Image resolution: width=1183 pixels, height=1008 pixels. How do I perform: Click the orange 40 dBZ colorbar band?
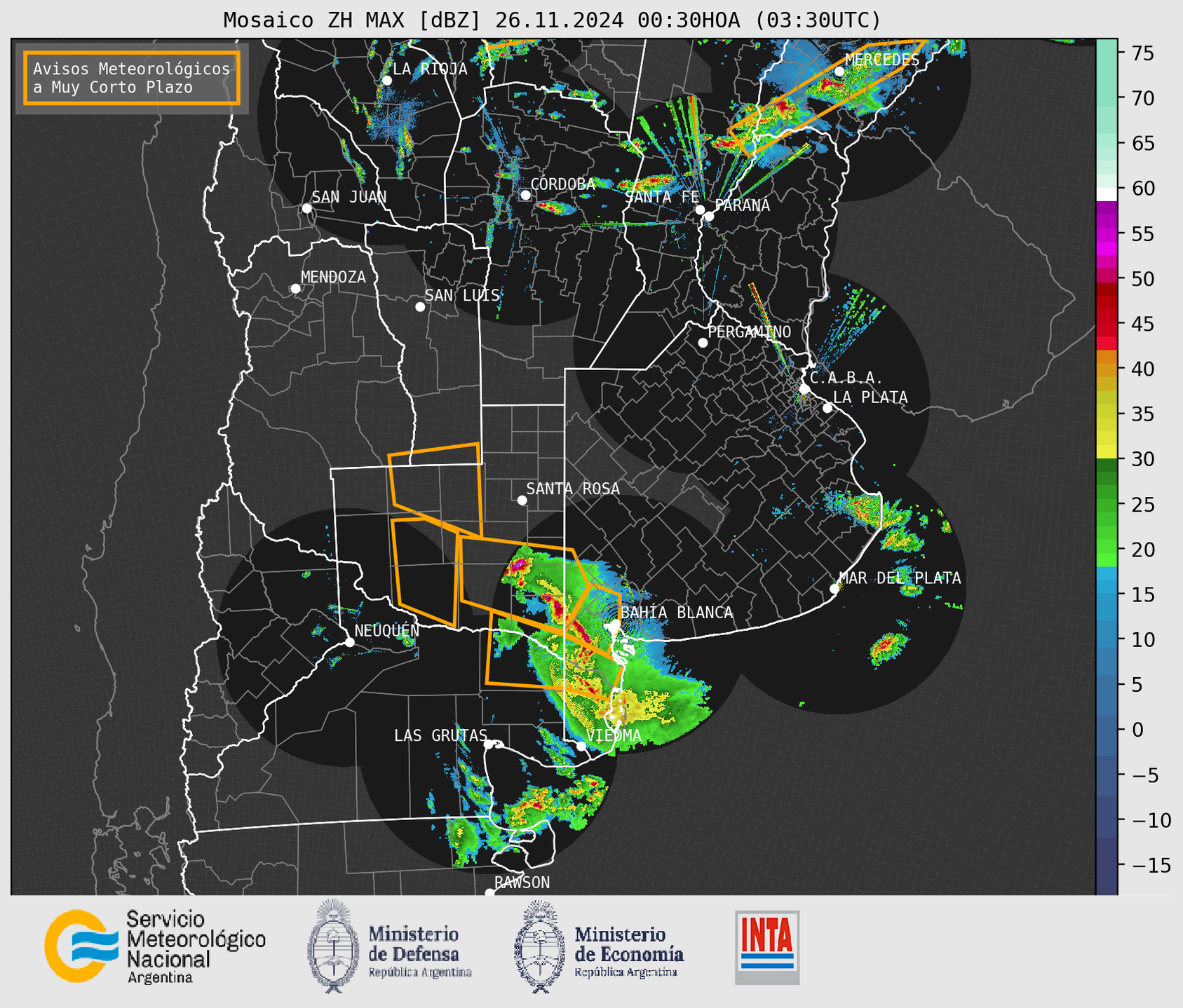[1107, 369]
